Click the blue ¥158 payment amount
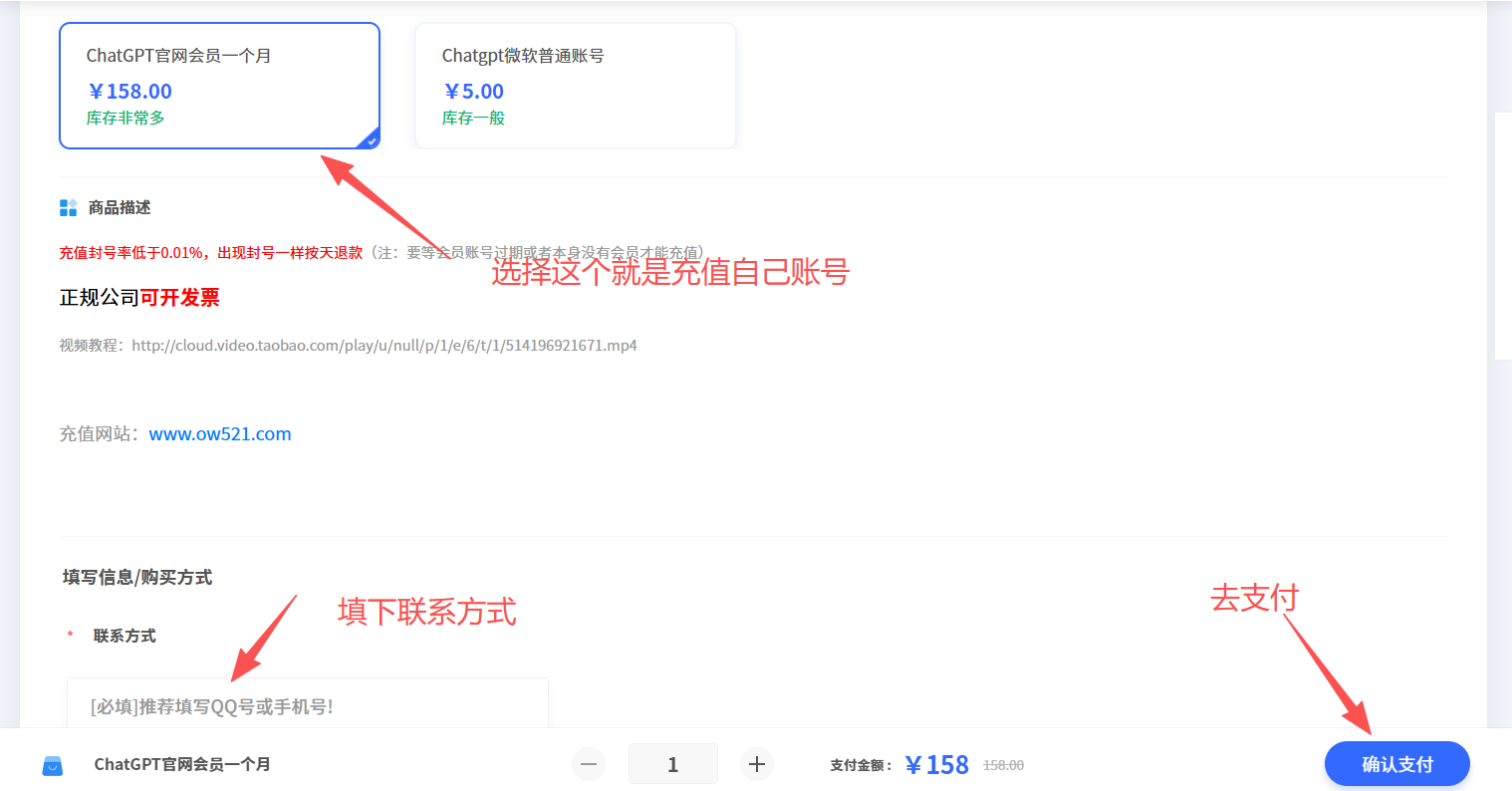The width and height of the screenshot is (1512, 791). 936,763
